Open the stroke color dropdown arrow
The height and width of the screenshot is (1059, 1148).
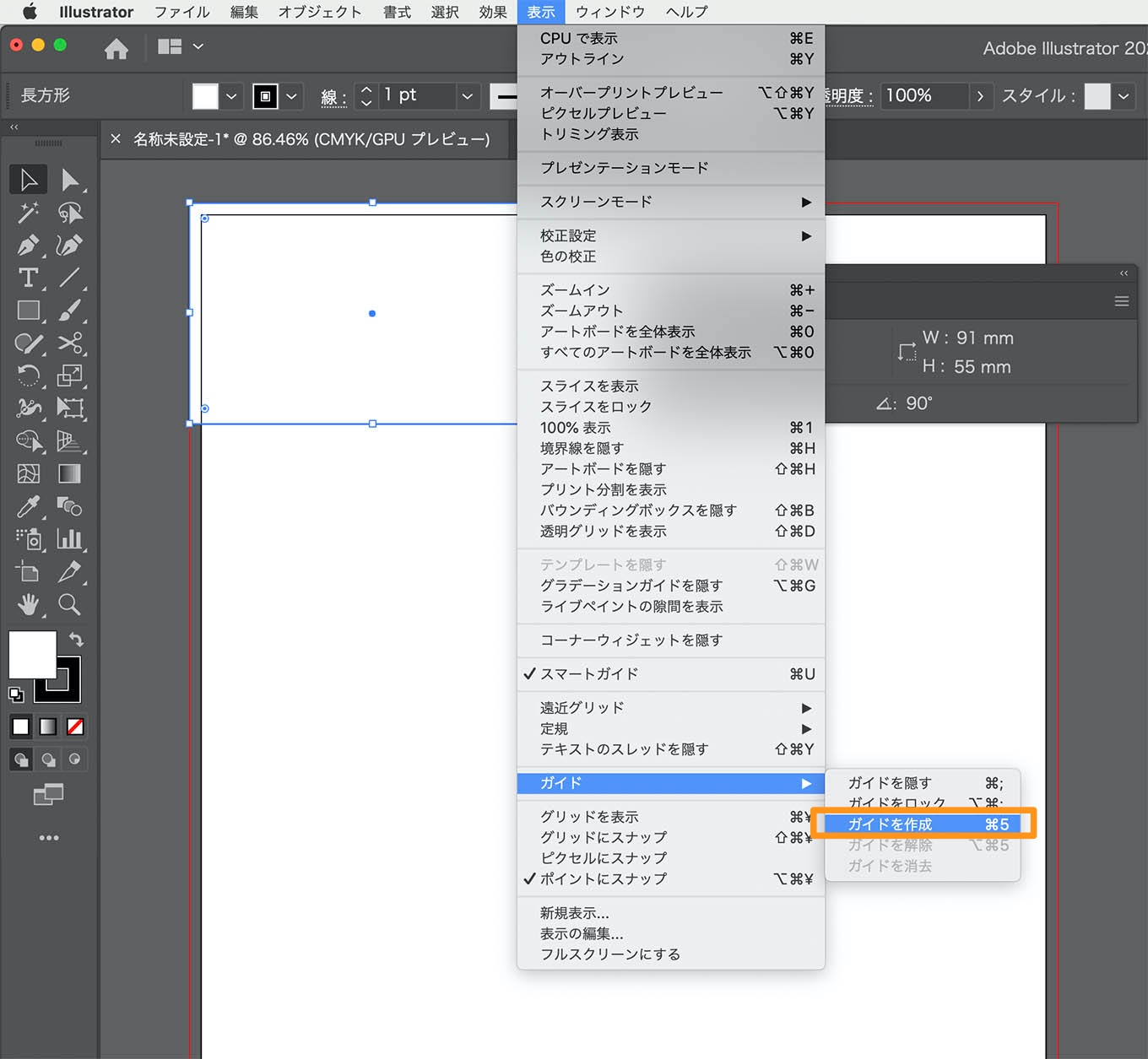point(292,96)
